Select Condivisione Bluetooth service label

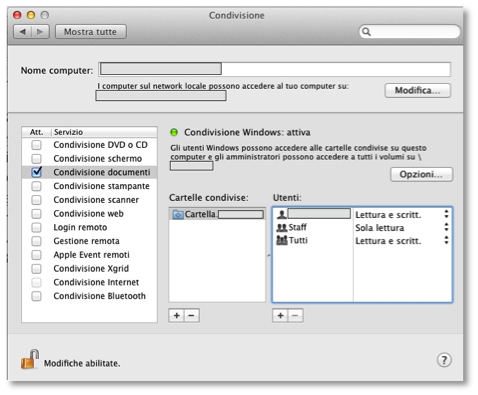click(x=99, y=296)
